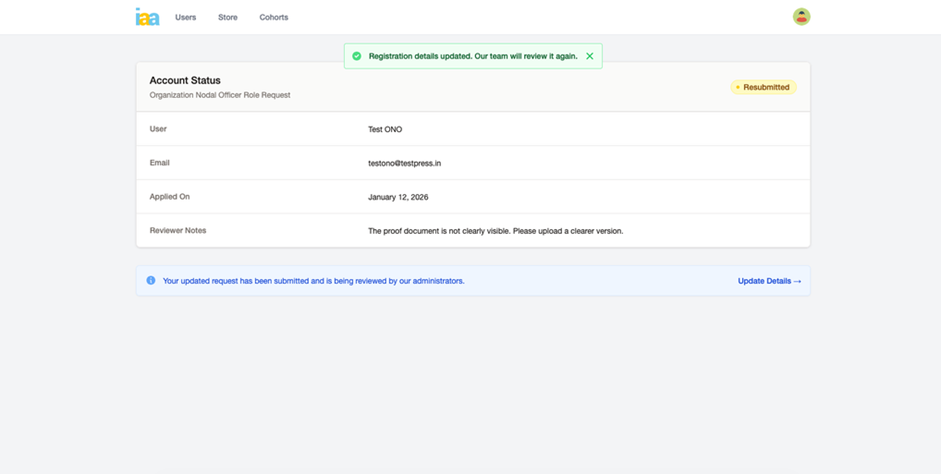Click the green success checkmark icon
The height and width of the screenshot is (474, 941).
click(x=357, y=56)
